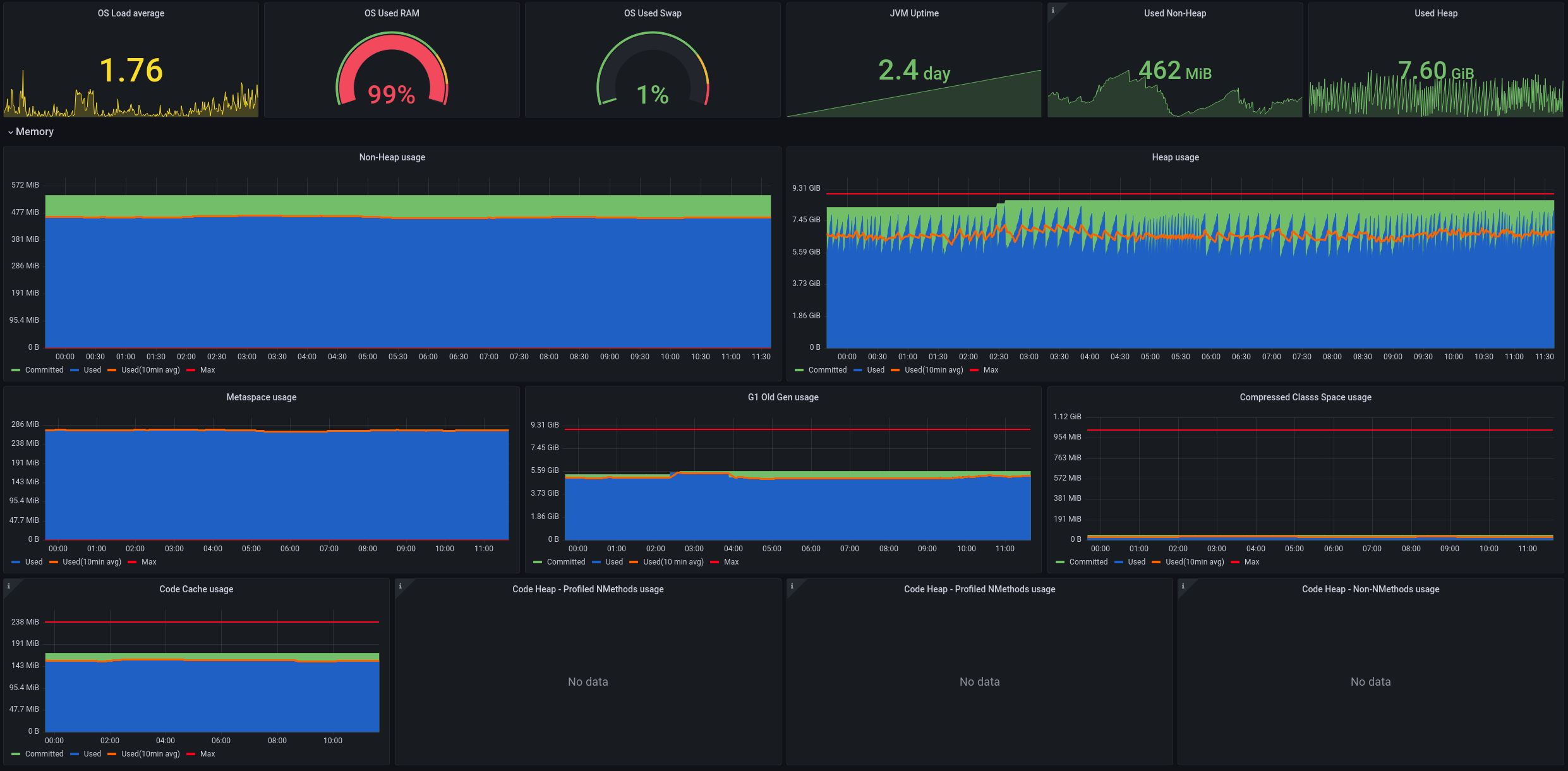Open G1 Old Gen usage panel title menu
1568x771 pixels.
pyautogui.click(x=783, y=397)
